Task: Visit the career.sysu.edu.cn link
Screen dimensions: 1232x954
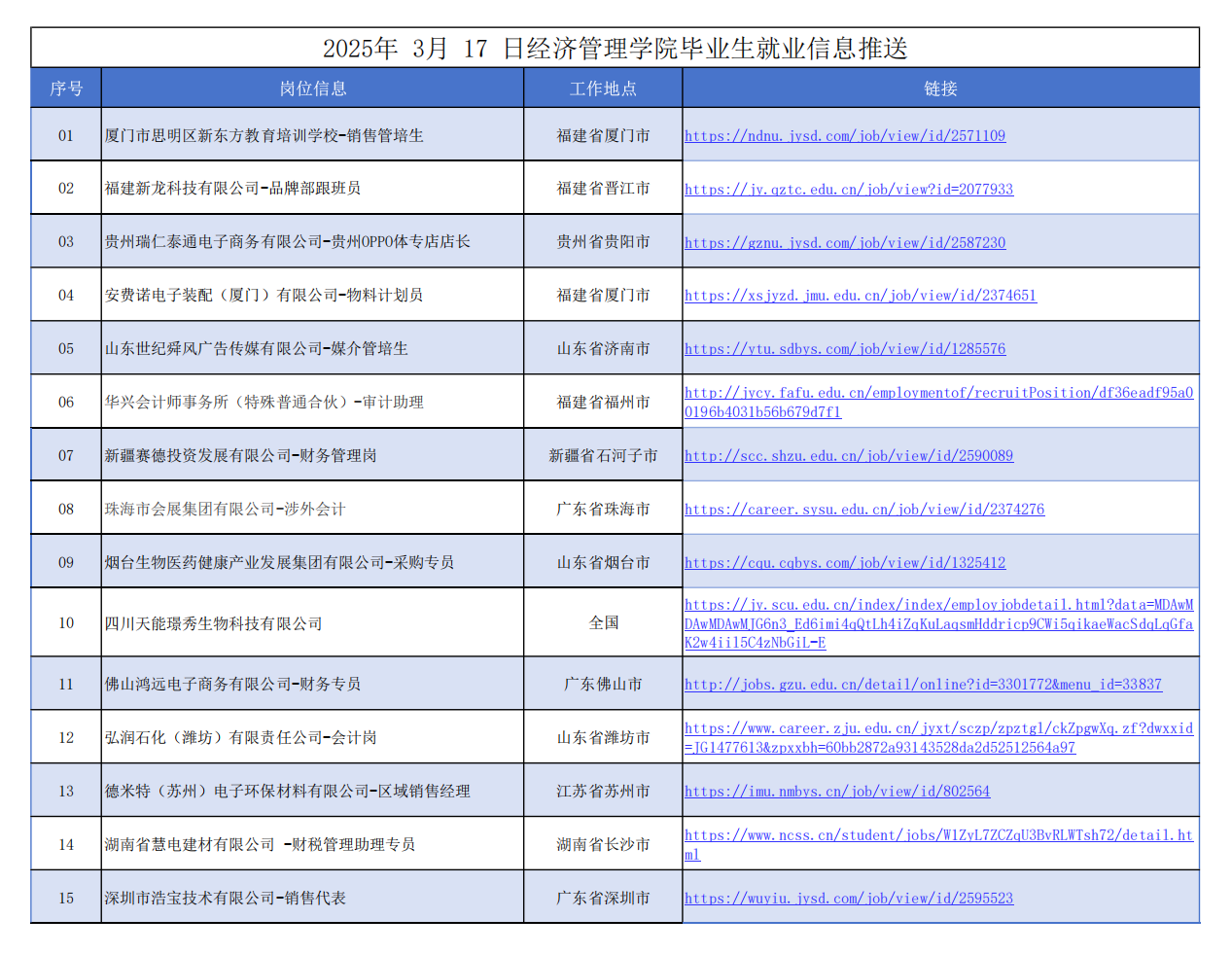Action: (863, 510)
